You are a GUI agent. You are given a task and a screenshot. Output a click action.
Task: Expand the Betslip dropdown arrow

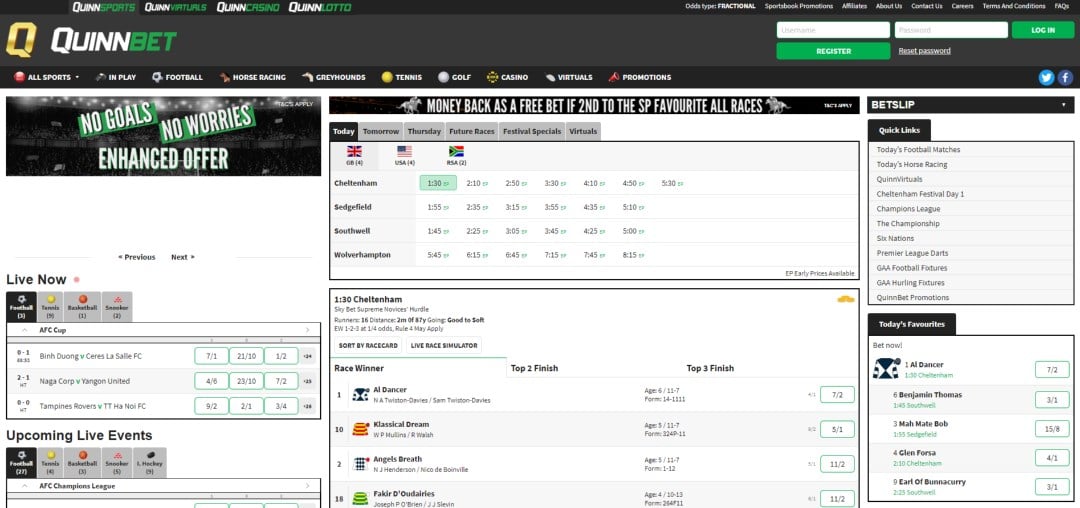click(x=1063, y=105)
